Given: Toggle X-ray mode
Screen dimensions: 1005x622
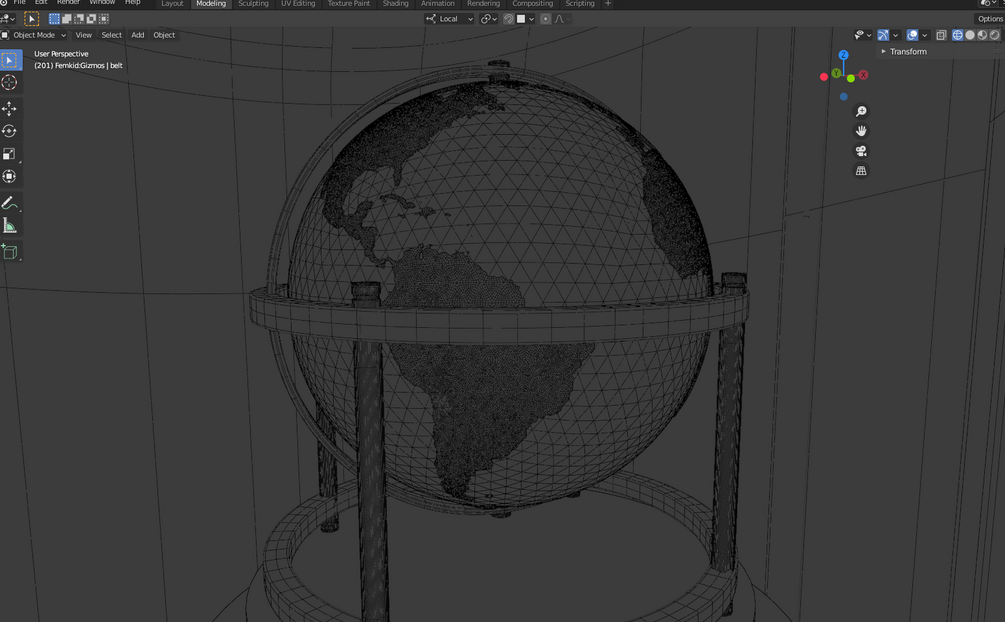Looking at the screenshot, I should tap(941, 35).
